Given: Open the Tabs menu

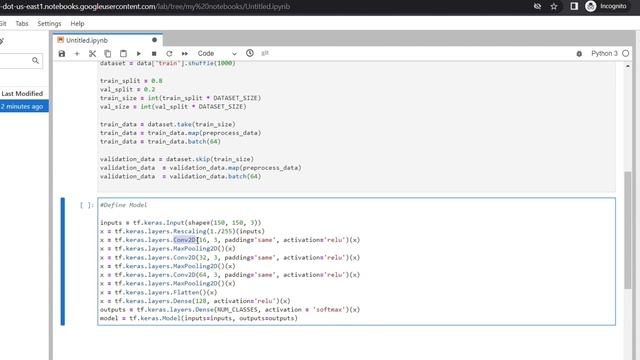Looking at the screenshot, I should click(x=22, y=24).
